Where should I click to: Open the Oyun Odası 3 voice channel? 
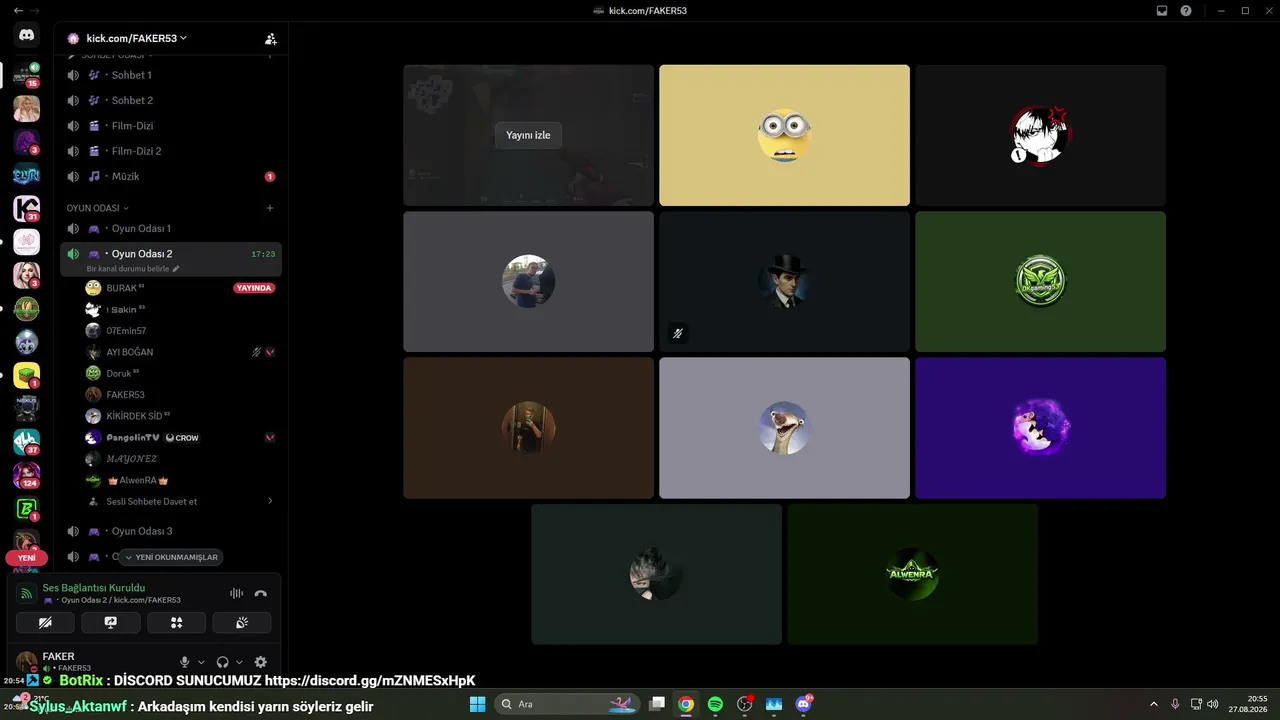170,531
